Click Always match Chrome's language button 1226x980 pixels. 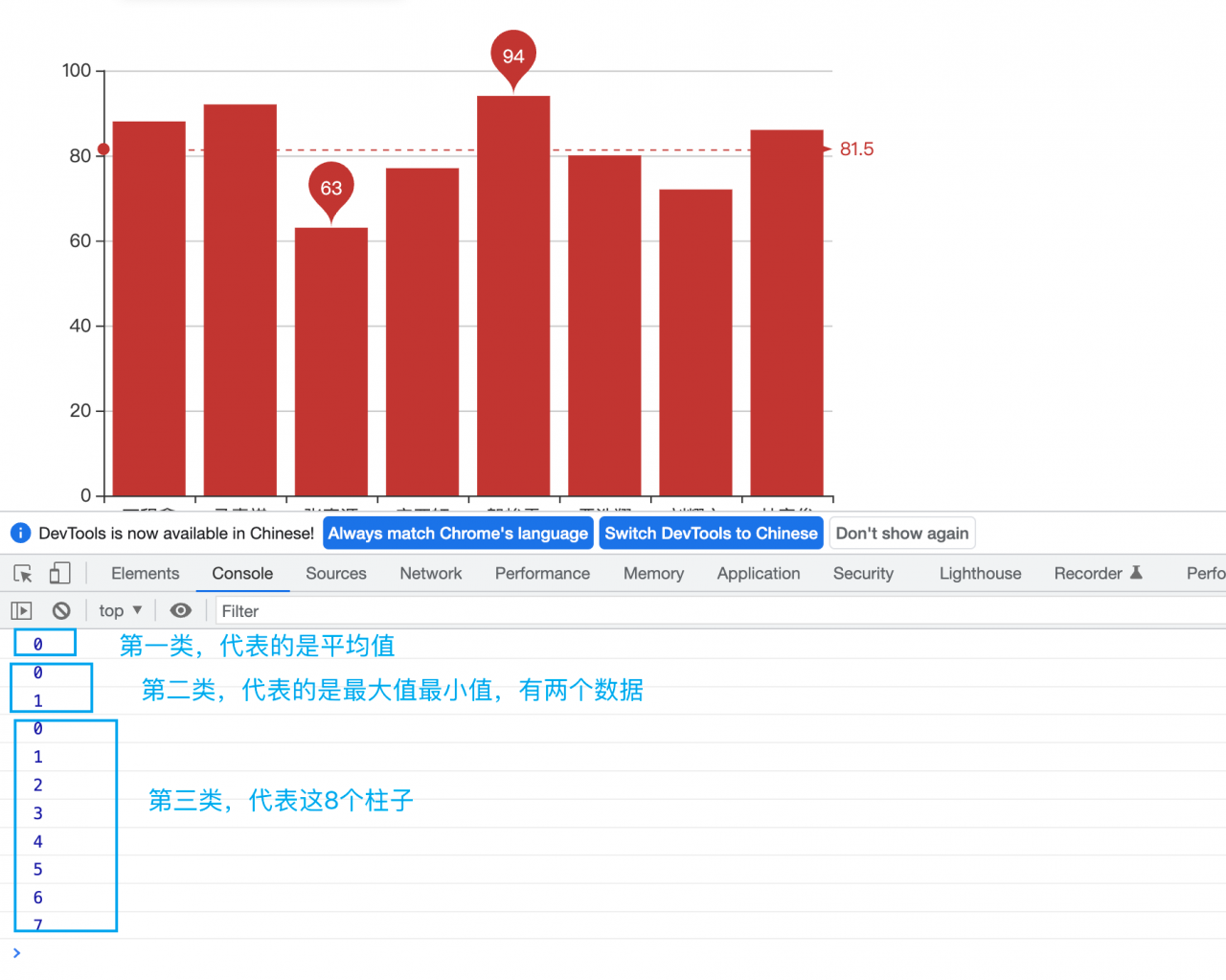click(458, 534)
